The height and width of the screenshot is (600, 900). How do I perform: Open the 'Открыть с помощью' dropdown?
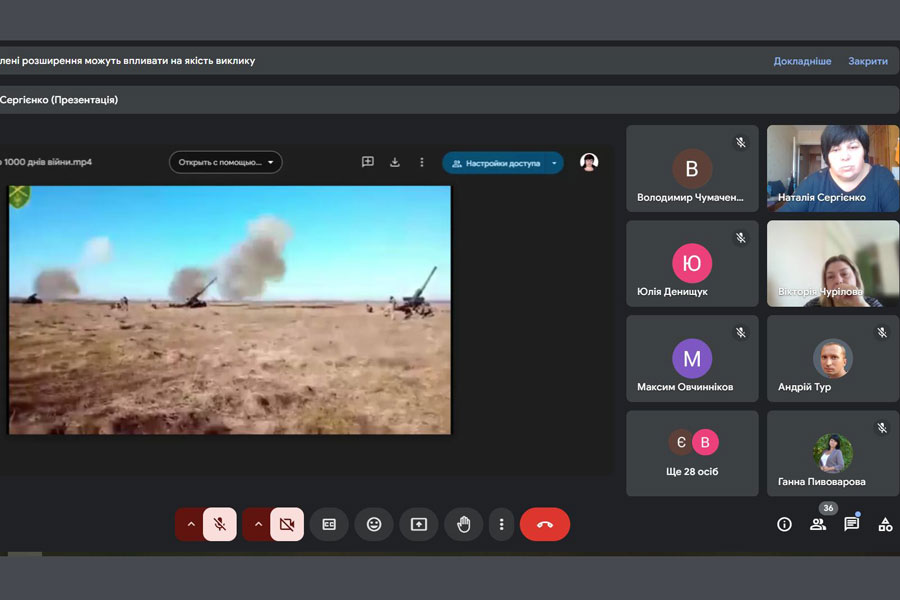225,162
